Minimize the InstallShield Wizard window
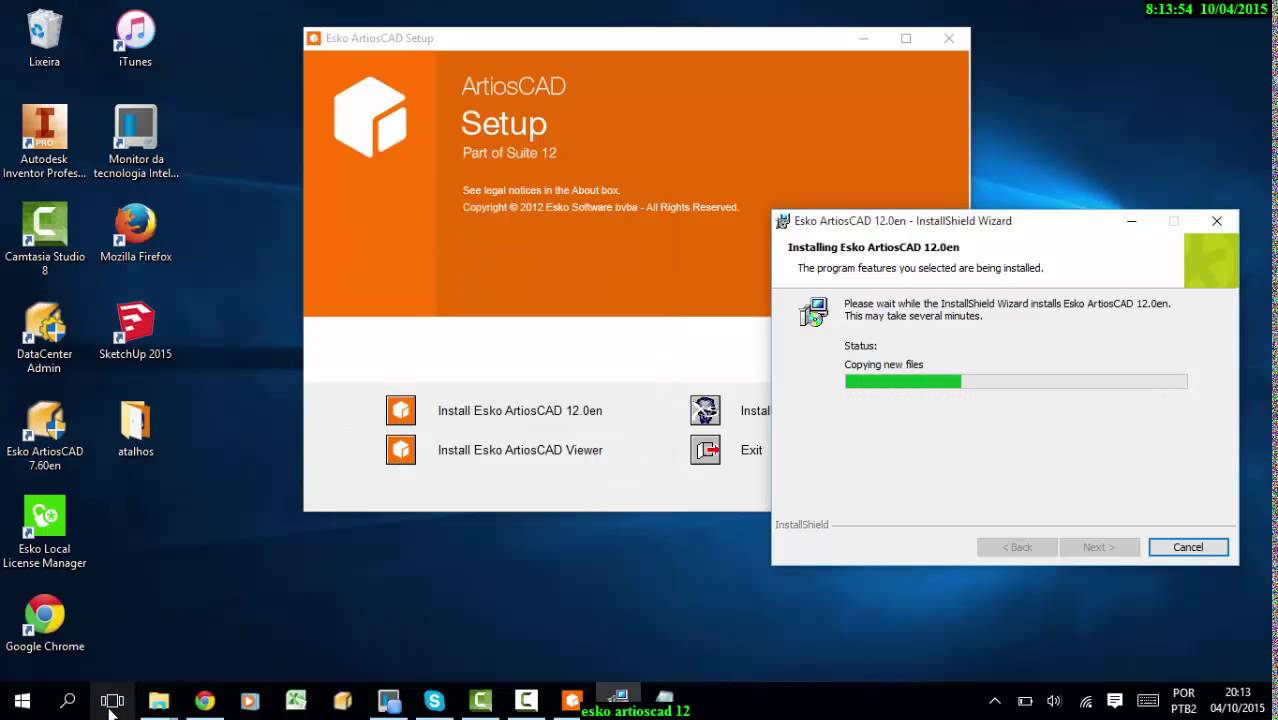 pyautogui.click(x=1131, y=221)
